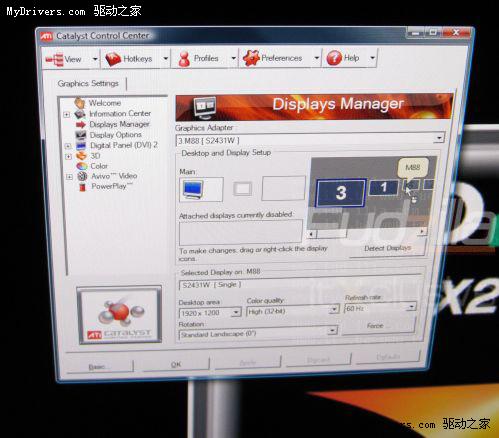
Task: Click the Hotkeys toolbar icon
Action: coord(113,59)
